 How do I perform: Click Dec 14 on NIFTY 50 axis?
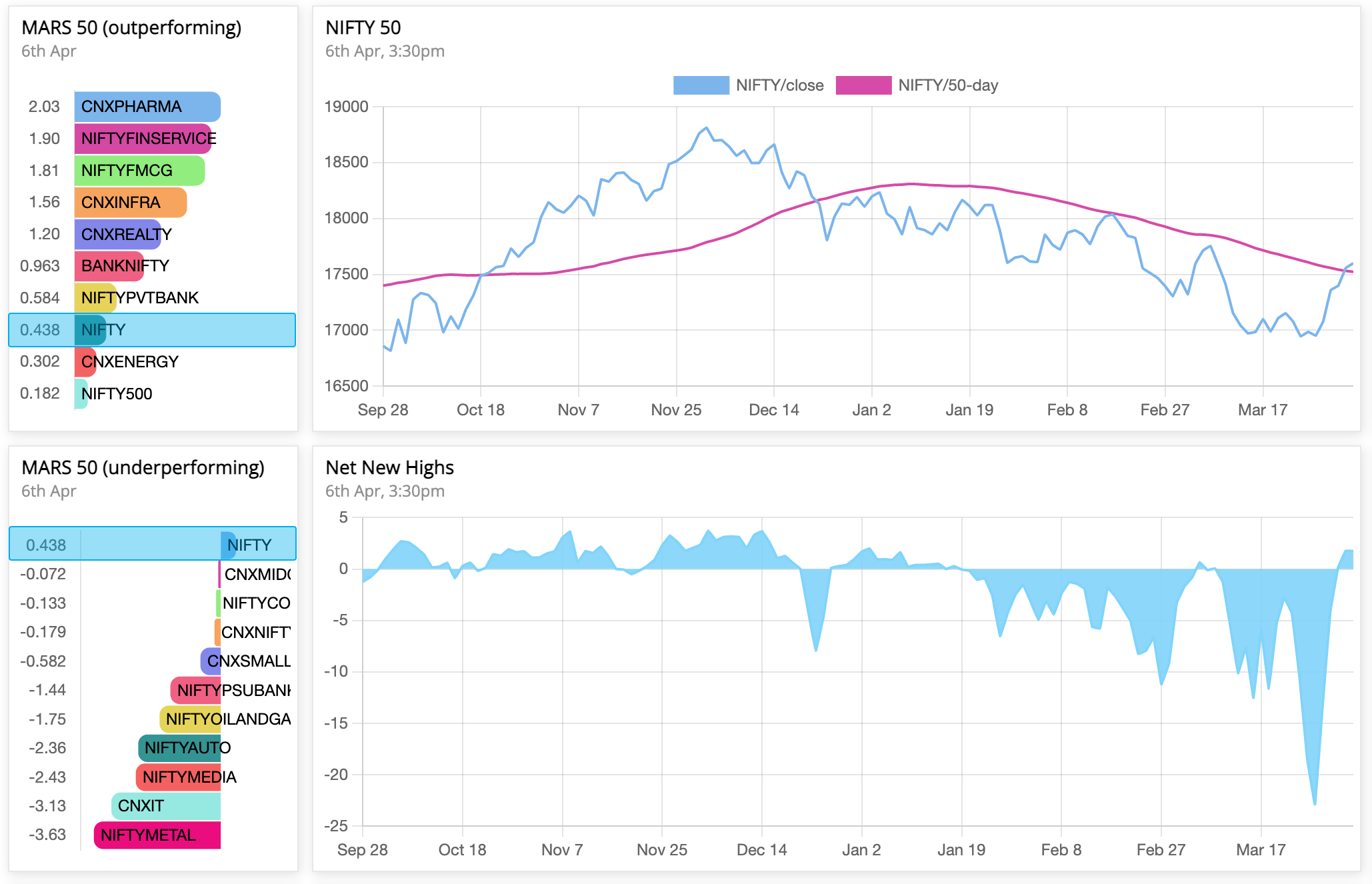[x=774, y=410]
